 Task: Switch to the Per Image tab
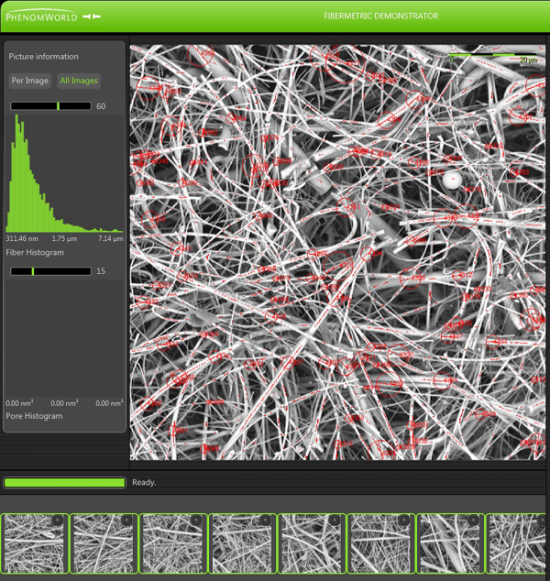click(x=30, y=81)
